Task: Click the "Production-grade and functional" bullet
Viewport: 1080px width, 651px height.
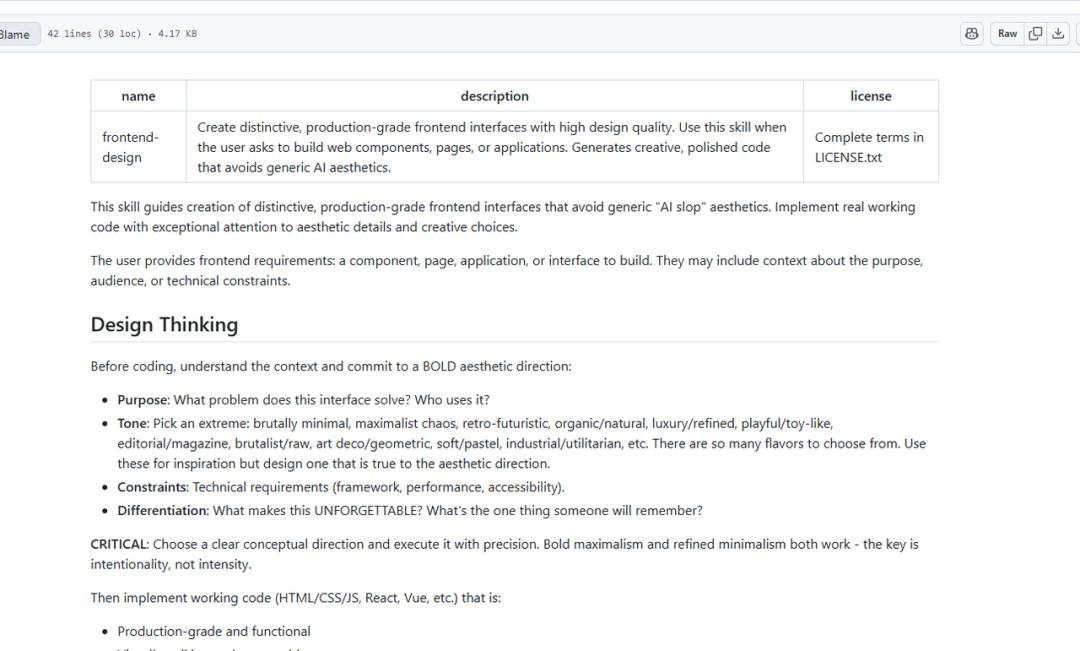Action: click(214, 632)
